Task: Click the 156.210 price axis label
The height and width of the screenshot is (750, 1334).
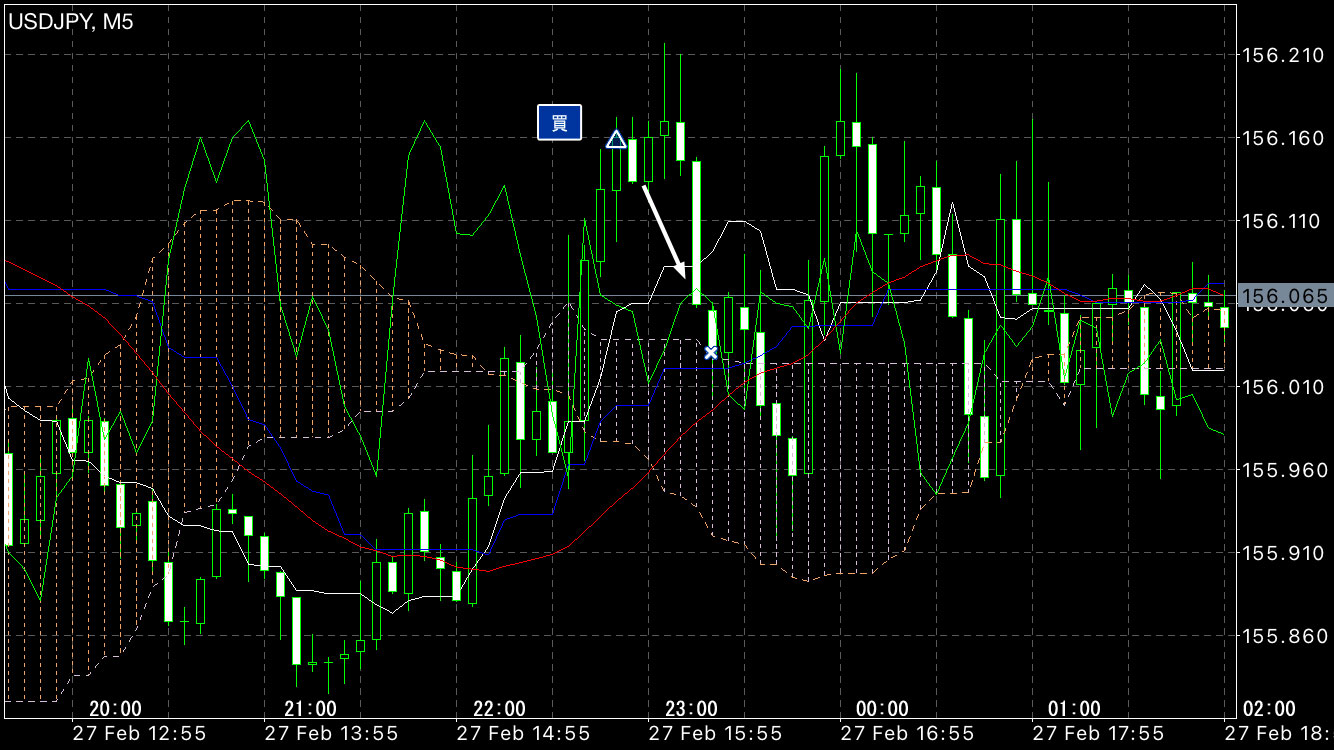Action: (1283, 55)
